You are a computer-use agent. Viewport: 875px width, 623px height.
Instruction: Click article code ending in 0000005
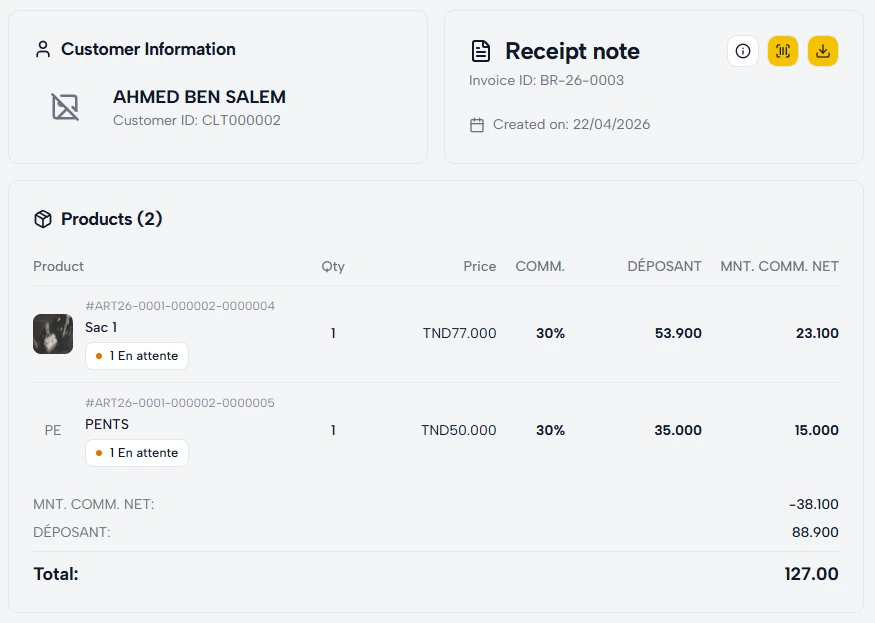click(x=180, y=403)
